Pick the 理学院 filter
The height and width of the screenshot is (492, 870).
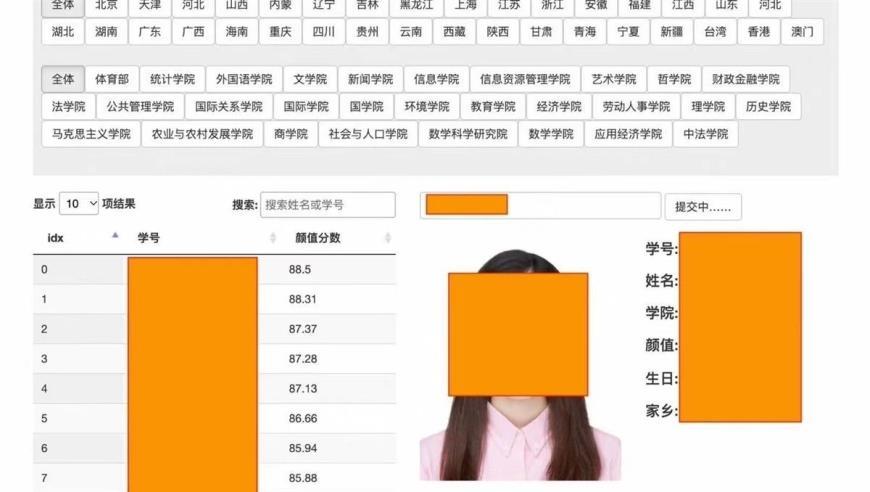(708, 106)
